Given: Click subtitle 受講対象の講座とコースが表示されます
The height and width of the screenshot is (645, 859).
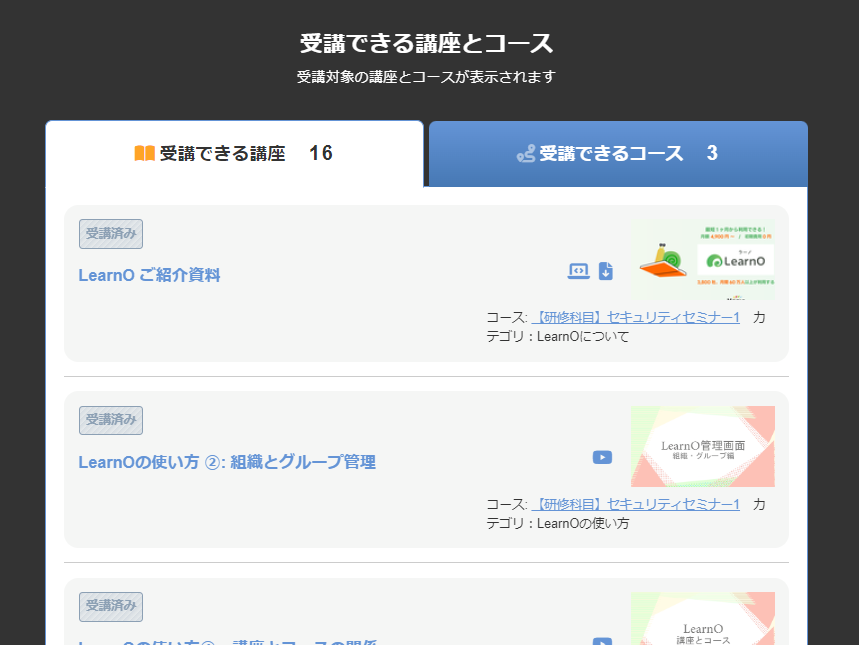Looking at the screenshot, I should pyautogui.click(x=426, y=77).
